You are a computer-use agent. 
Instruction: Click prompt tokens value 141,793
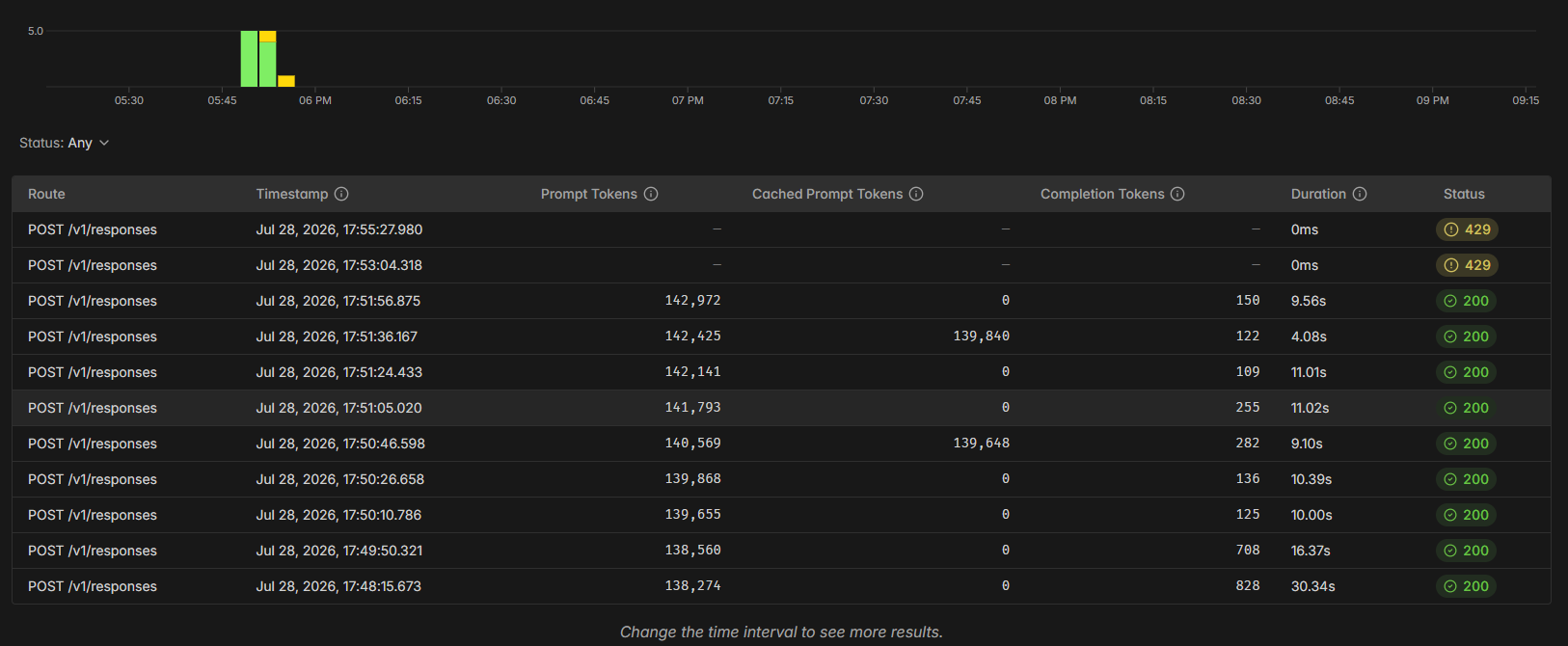[692, 408]
